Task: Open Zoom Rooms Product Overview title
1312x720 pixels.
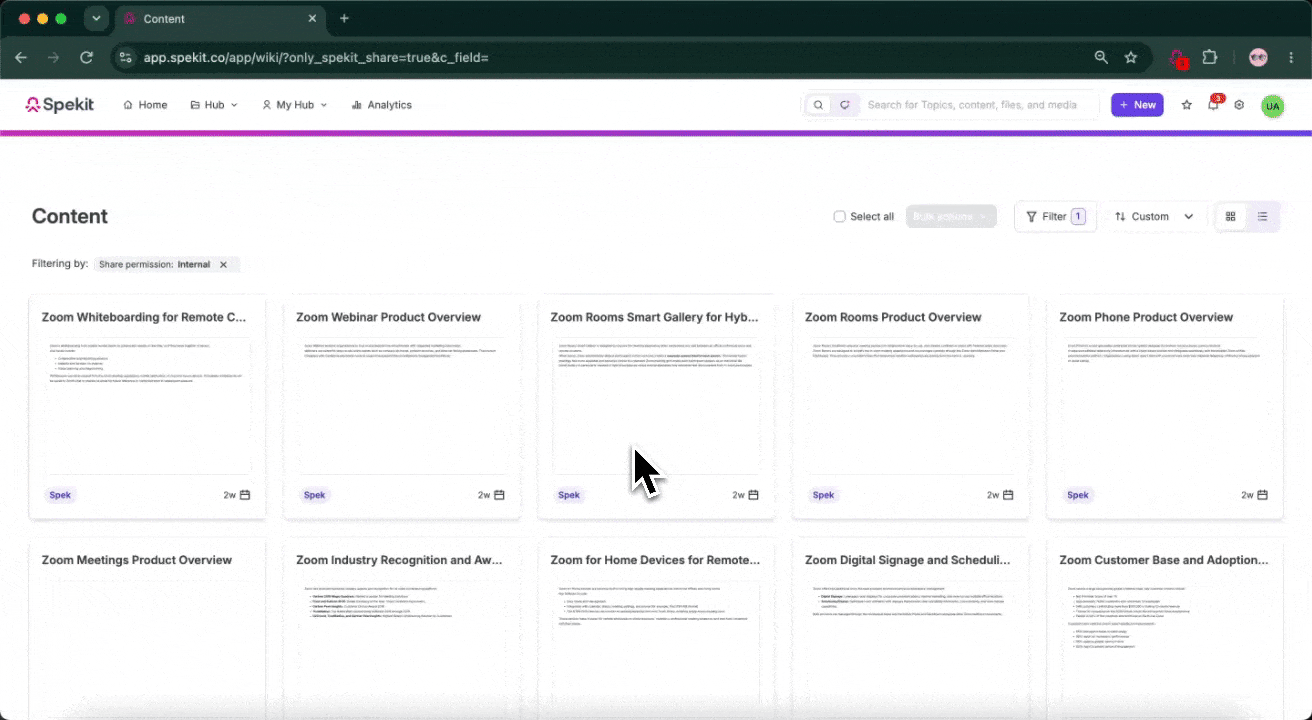Action: point(893,317)
